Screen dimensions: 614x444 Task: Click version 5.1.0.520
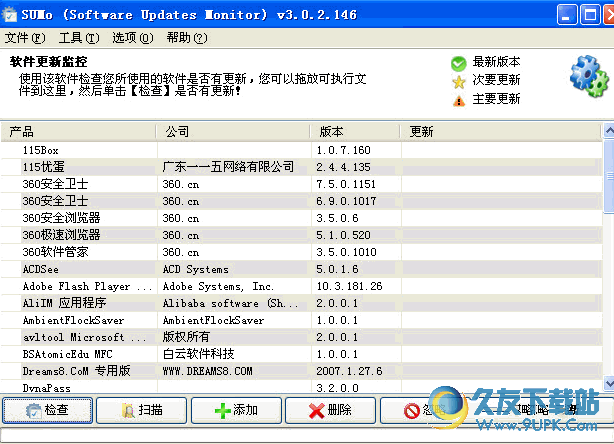(343, 235)
